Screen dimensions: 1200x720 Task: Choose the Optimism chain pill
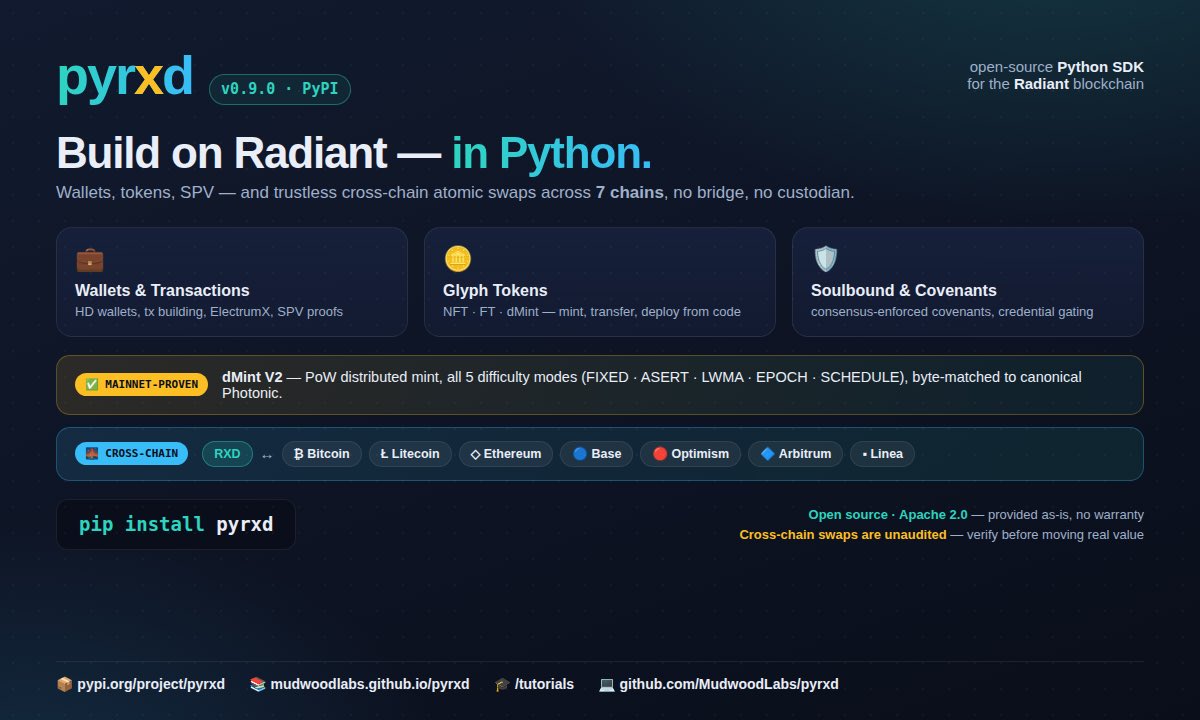point(690,454)
